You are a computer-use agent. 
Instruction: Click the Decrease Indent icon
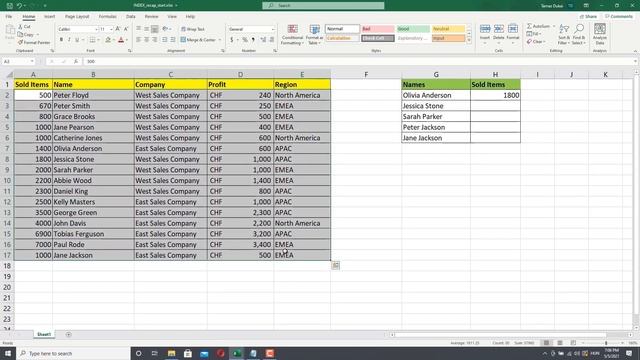(x=164, y=40)
